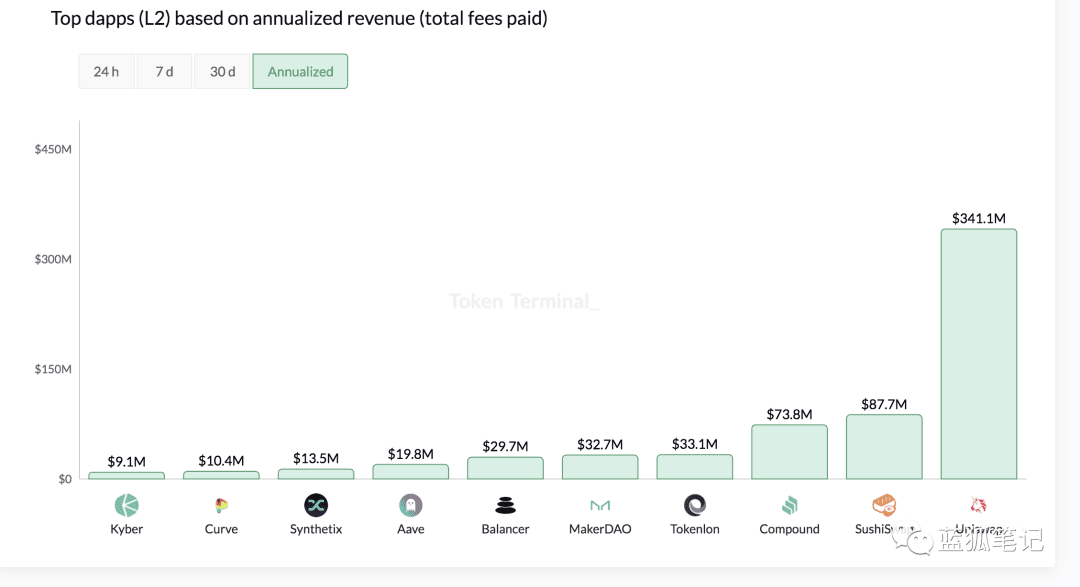This screenshot has height=587, width=1080.
Task: Click the Balancer bar in chart
Action: click(x=506, y=468)
